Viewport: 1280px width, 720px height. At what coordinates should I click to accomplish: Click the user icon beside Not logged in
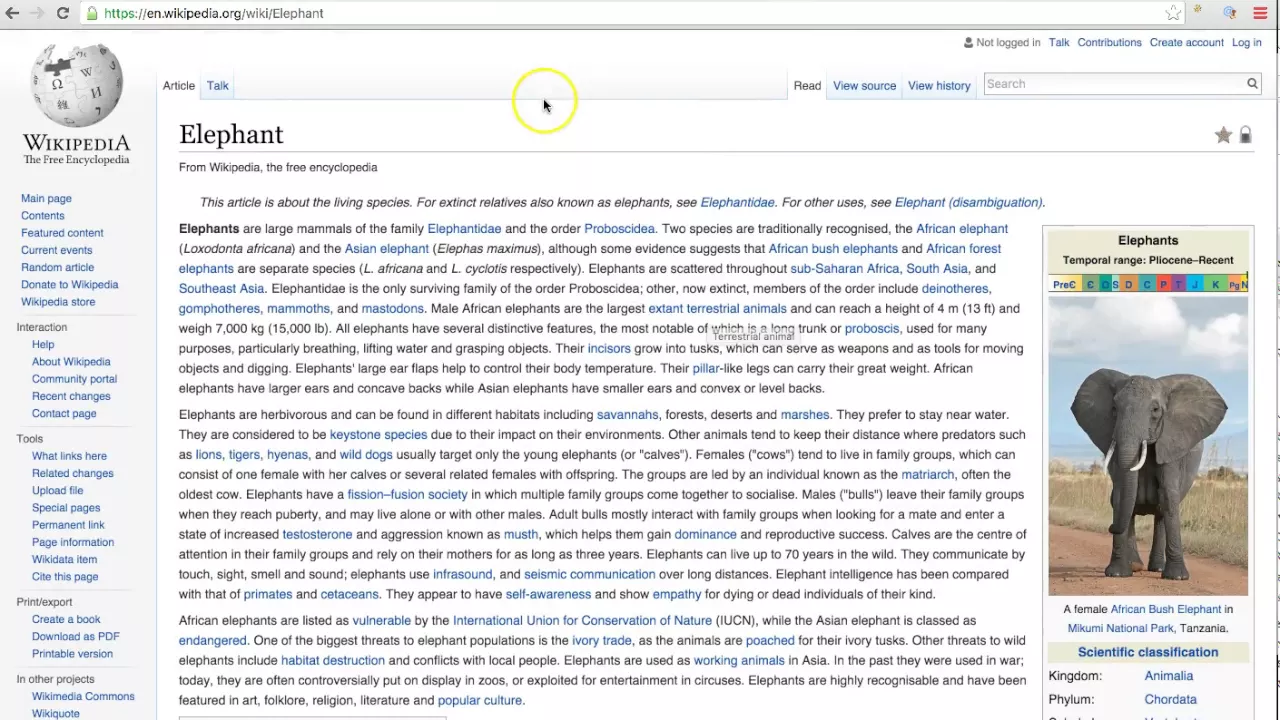[x=968, y=42]
